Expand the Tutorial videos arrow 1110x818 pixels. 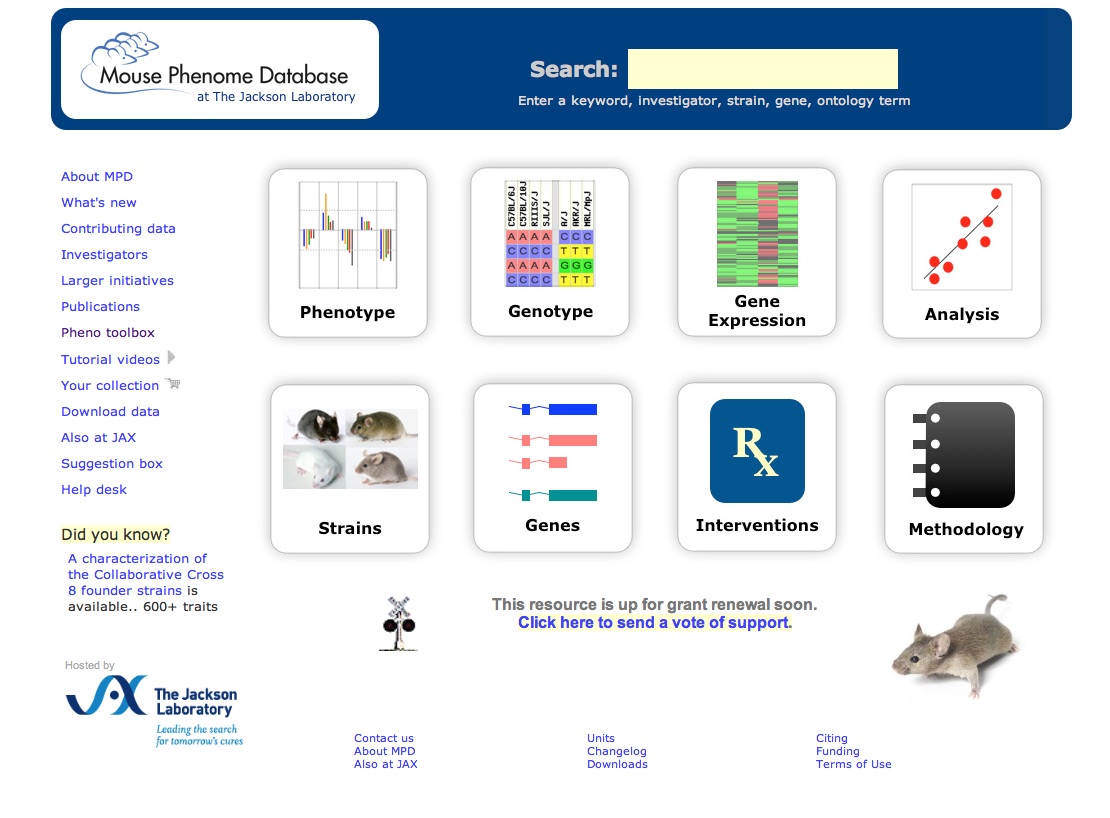(172, 358)
